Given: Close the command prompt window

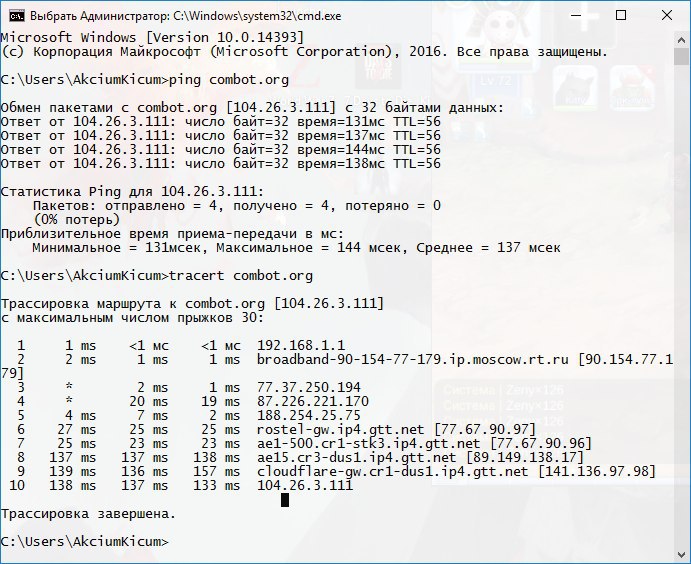Looking at the screenshot, I should [x=667, y=16].
